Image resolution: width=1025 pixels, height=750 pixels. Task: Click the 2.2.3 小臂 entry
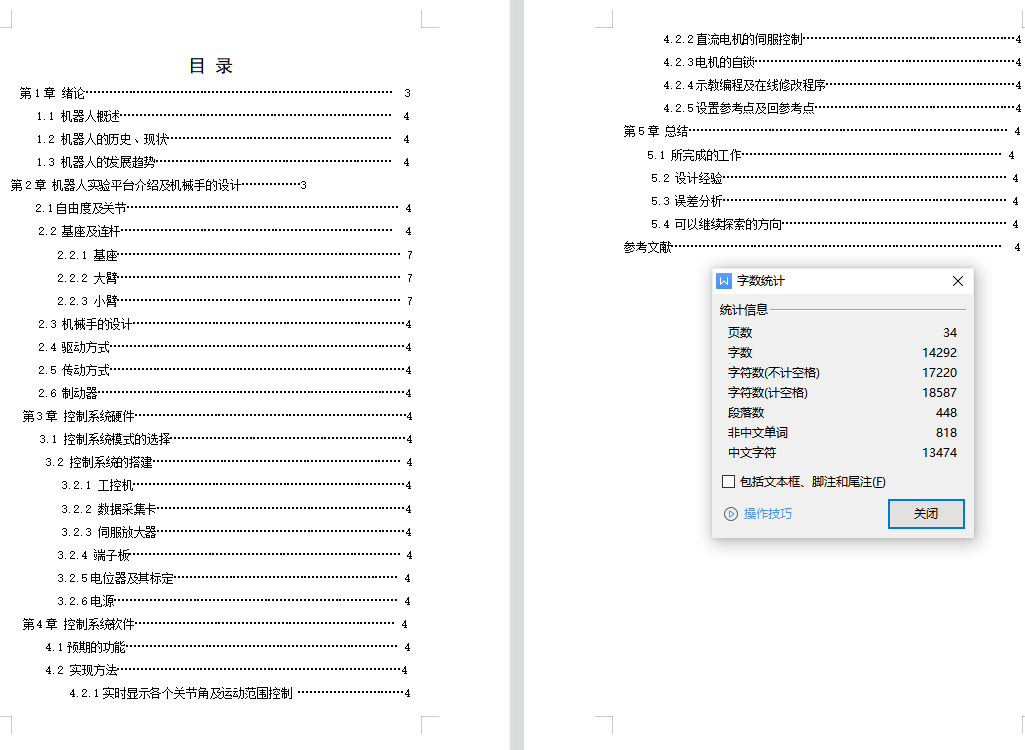[x=235, y=301]
